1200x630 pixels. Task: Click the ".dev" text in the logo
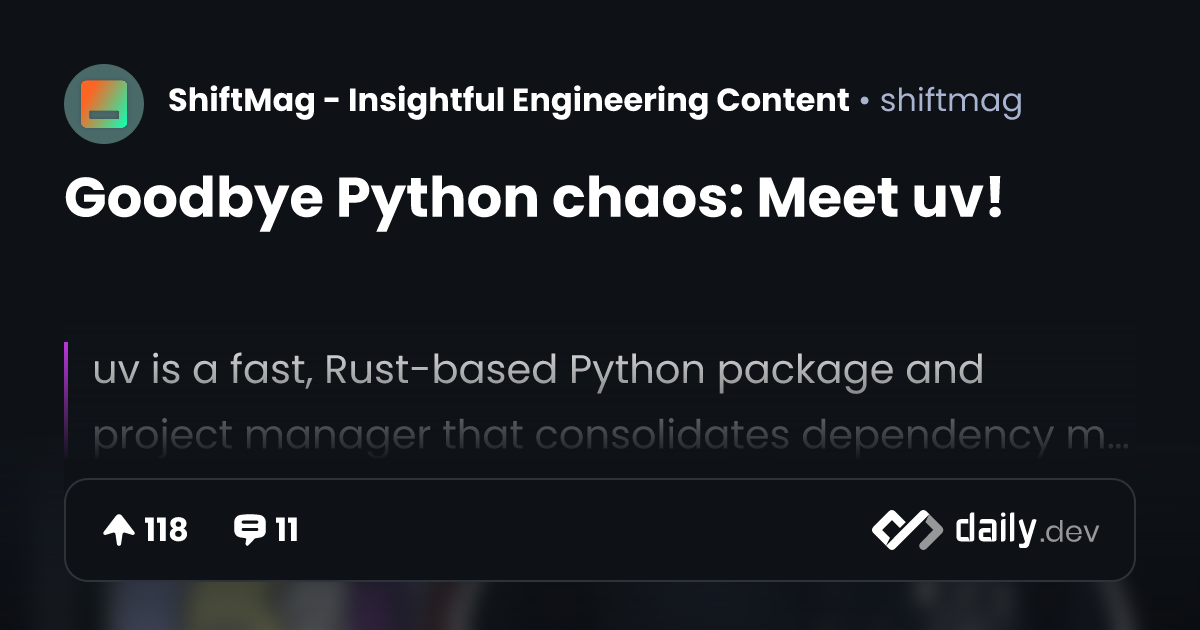pyautogui.click(x=1069, y=533)
